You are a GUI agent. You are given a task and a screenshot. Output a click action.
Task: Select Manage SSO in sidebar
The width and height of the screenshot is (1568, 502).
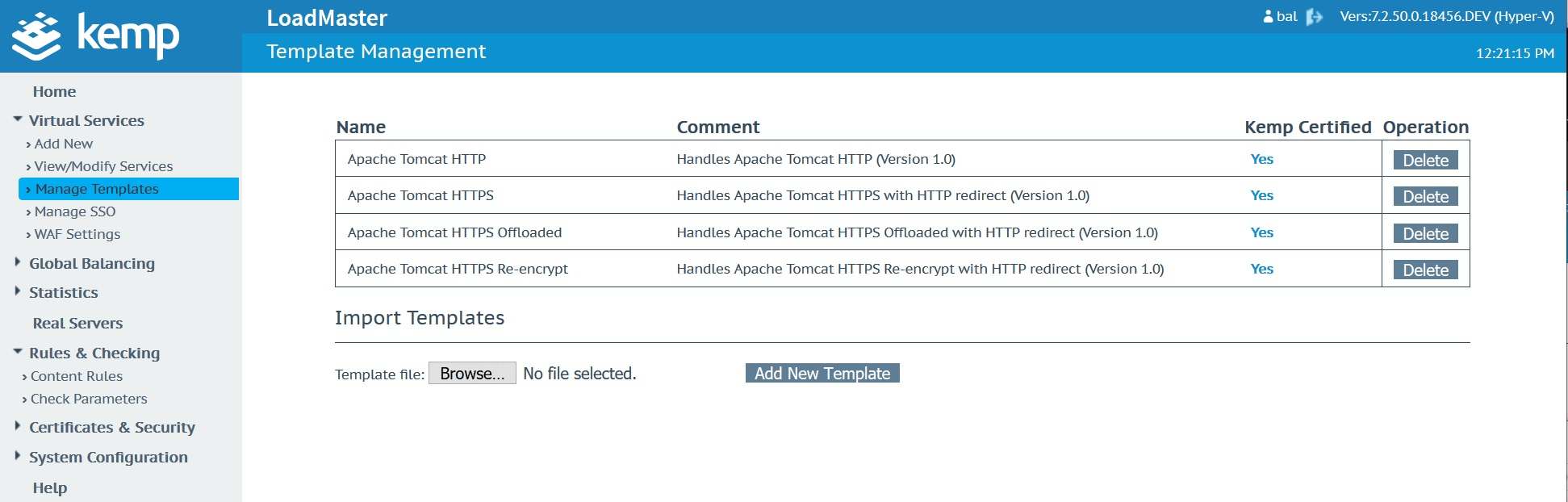pyautogui.click(x=75, y=211)
